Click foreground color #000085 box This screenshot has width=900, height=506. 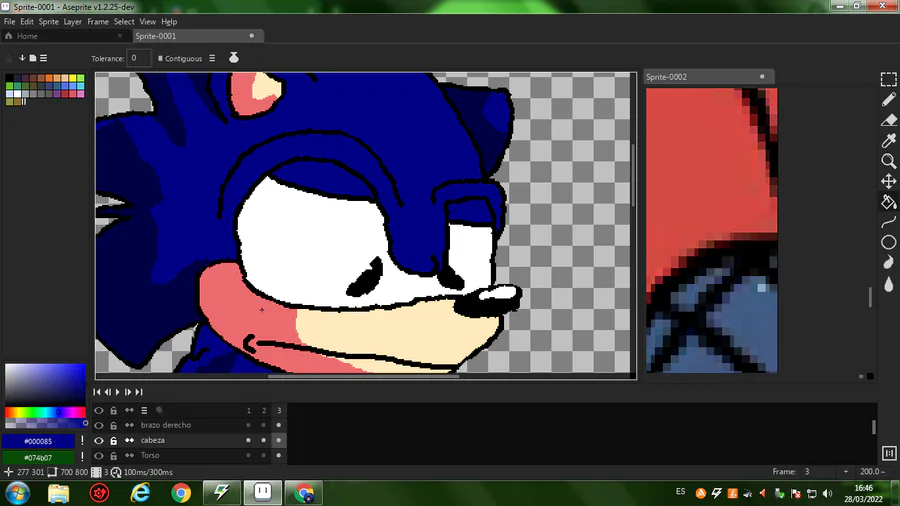(x=38, y=441)
